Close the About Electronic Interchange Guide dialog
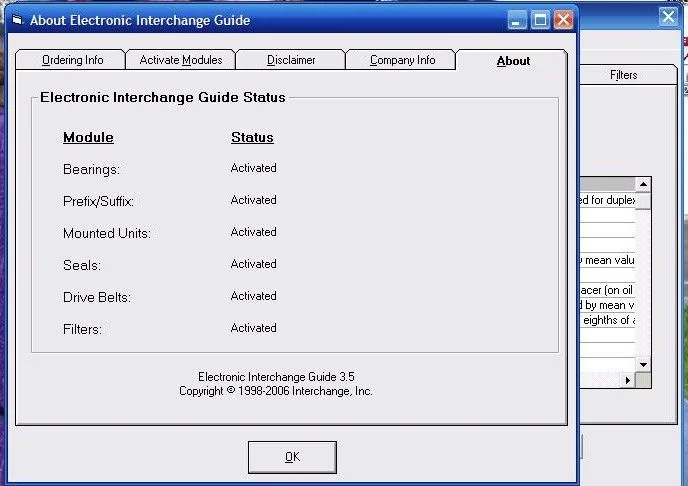 point(563,20)
